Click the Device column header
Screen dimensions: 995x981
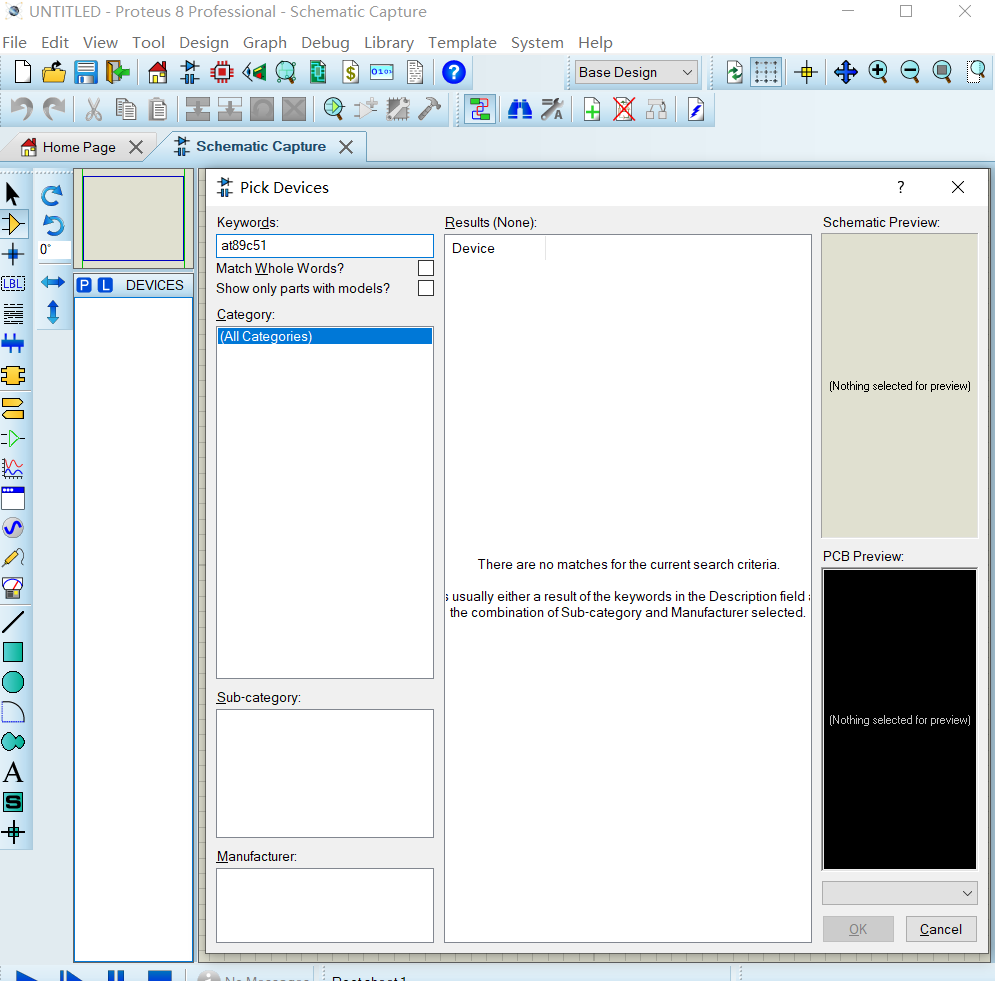pyautogui.click(x=495, y=248)
